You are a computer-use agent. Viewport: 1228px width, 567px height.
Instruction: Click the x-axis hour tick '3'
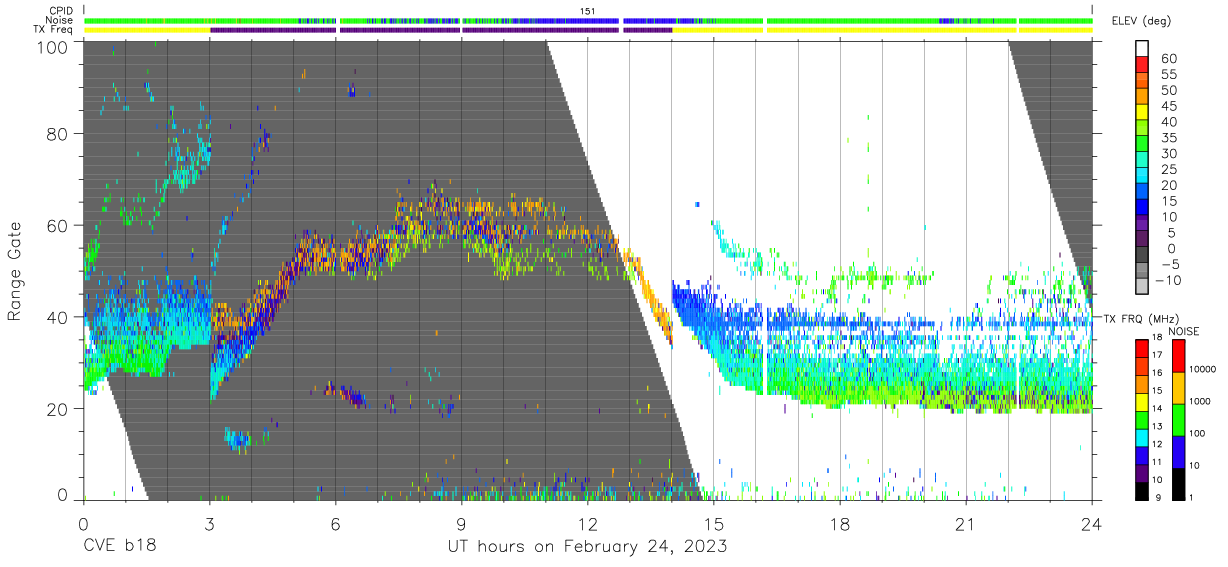[209, 523]
